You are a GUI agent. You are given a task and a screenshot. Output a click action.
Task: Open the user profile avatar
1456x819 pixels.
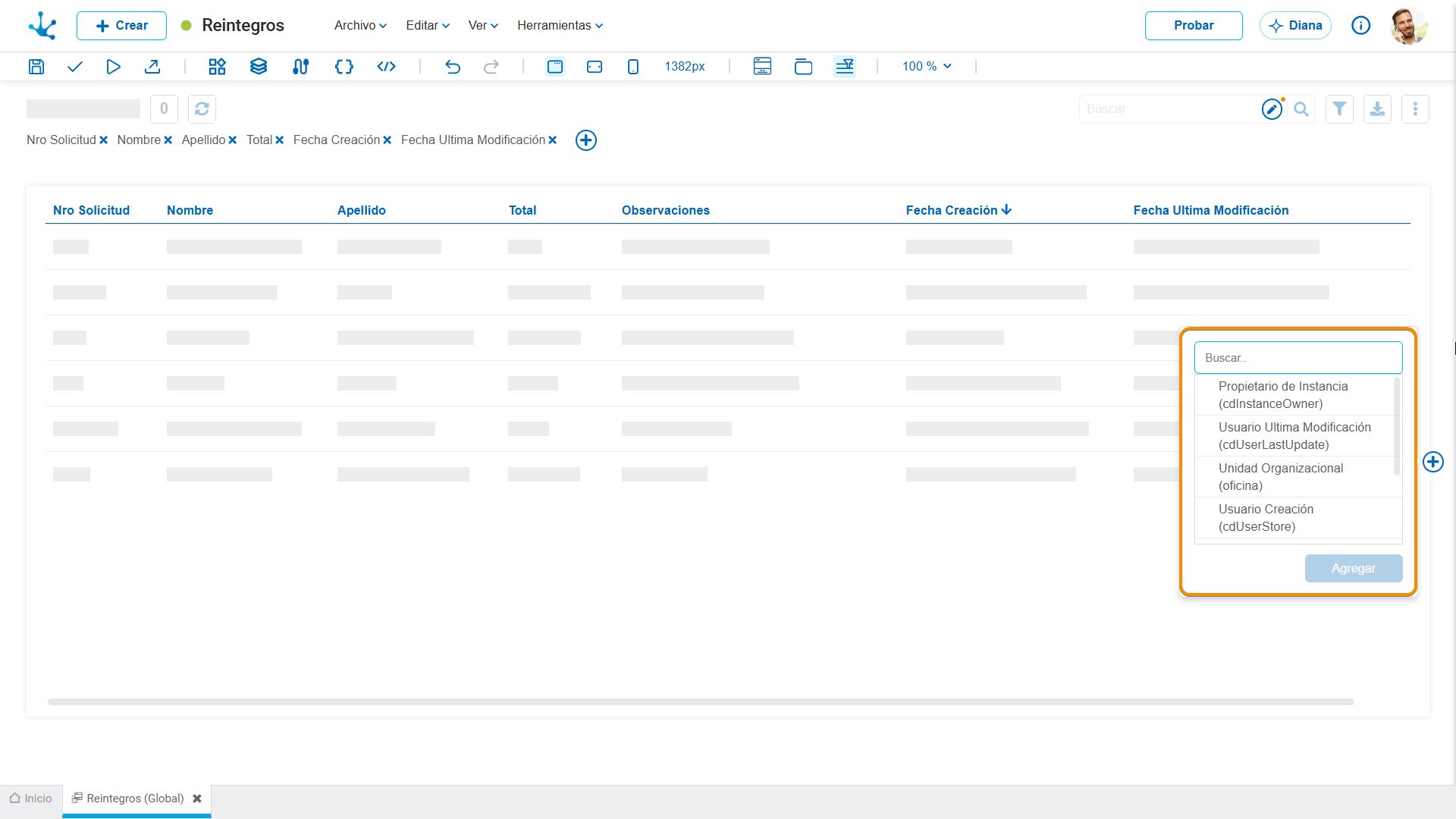coord(1409,26)
